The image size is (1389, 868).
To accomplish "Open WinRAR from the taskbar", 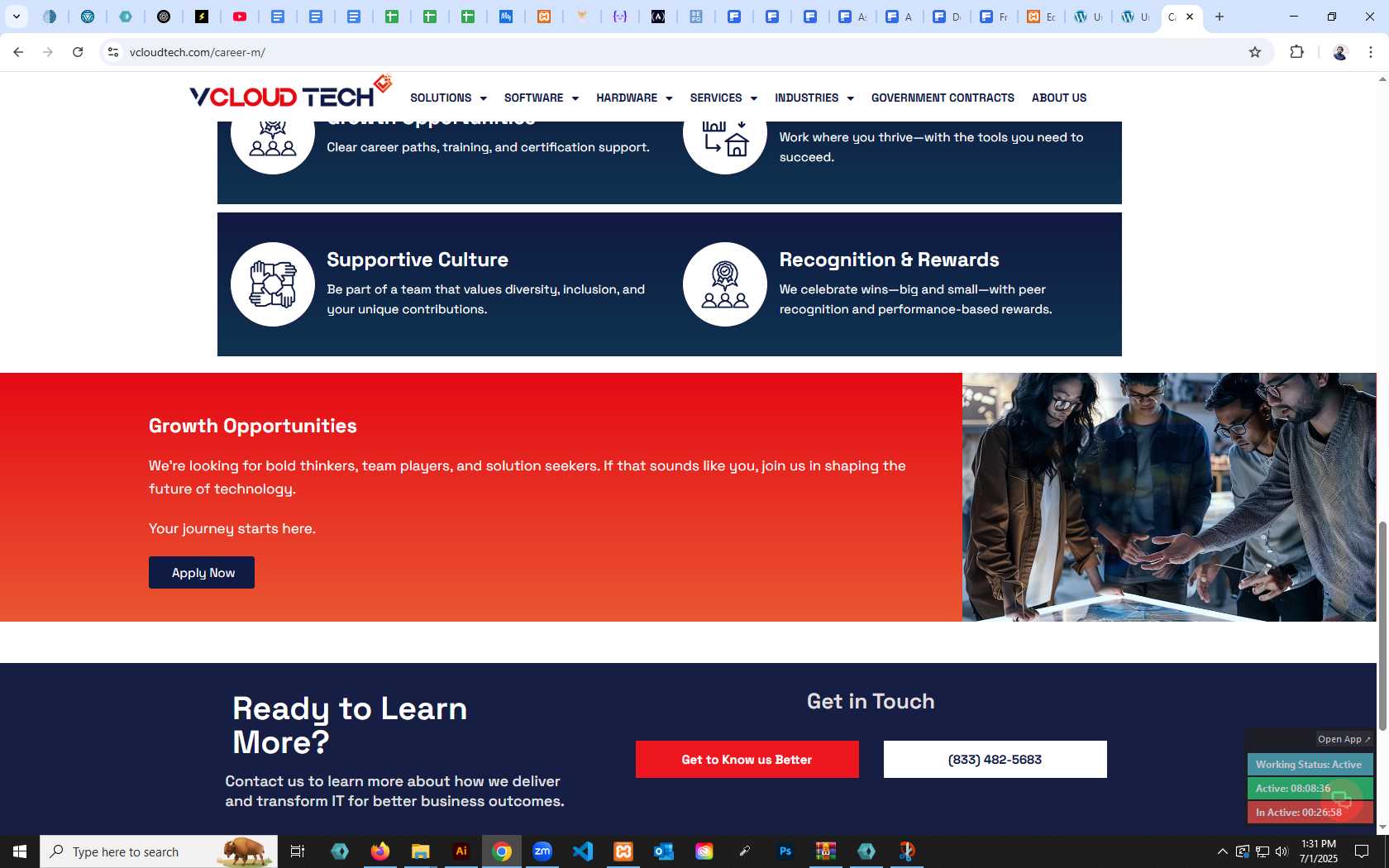I will pyautogui.click(x=826, y=851).
